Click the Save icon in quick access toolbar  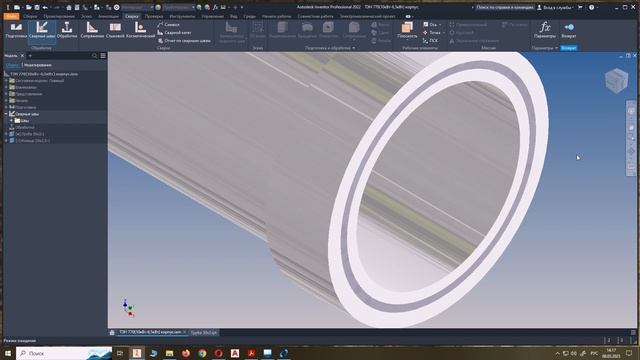pyautogui.click(x=37, y=7)
